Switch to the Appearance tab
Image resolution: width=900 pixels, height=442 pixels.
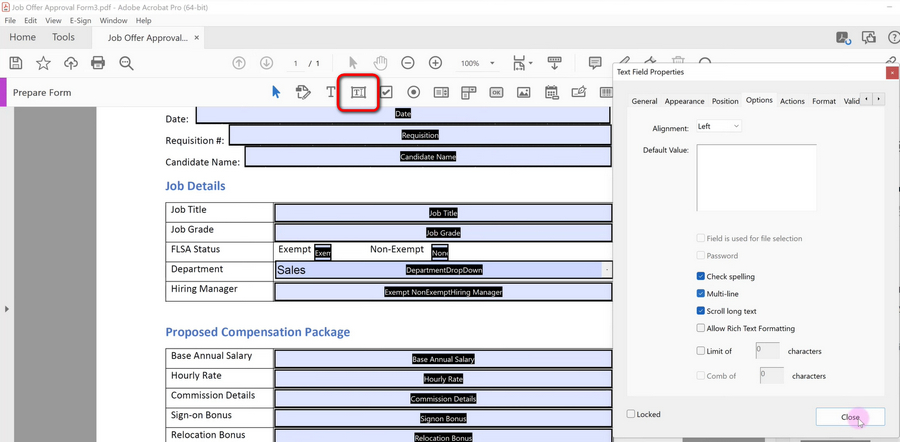(x=684, y=101)
